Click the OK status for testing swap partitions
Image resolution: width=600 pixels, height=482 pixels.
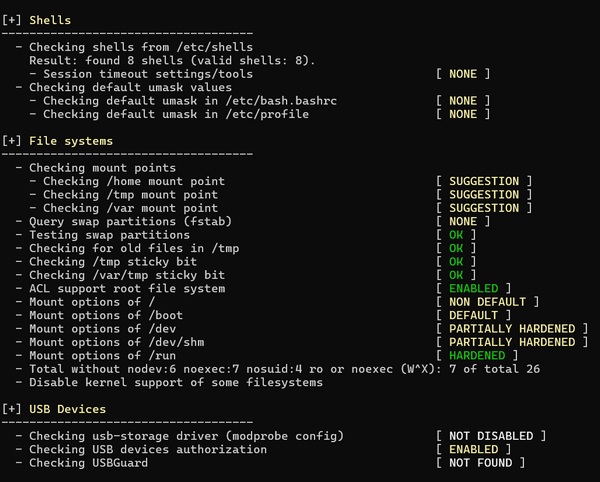pyautogui.click(x=456, y=235)
